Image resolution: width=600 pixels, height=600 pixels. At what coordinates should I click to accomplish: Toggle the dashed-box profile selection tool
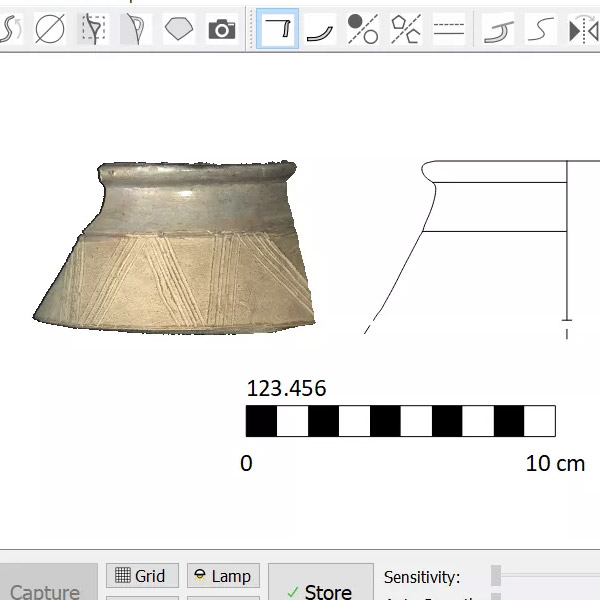pyautogui.click(x=93, y=29)
